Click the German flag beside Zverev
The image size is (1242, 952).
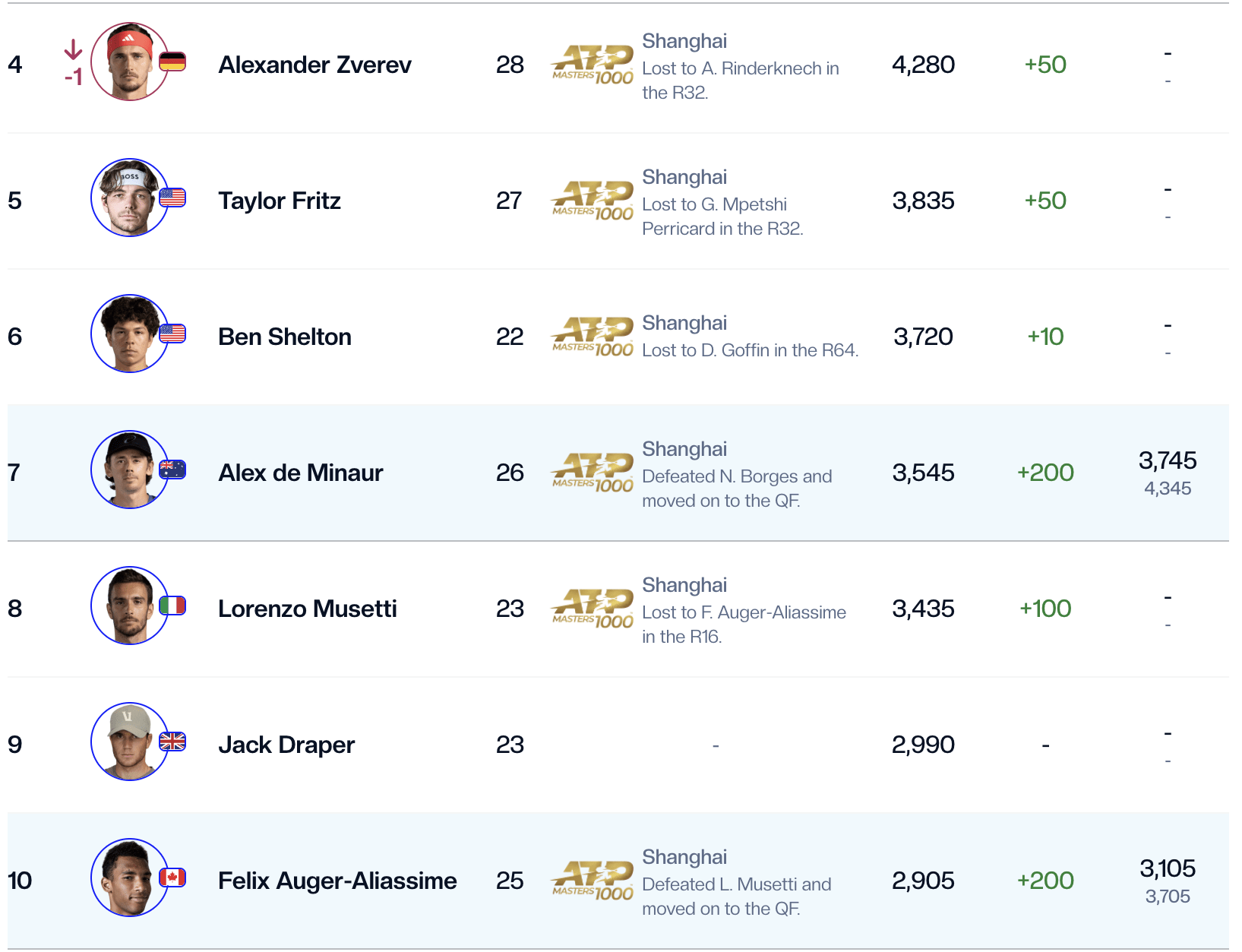coord(172,62)
